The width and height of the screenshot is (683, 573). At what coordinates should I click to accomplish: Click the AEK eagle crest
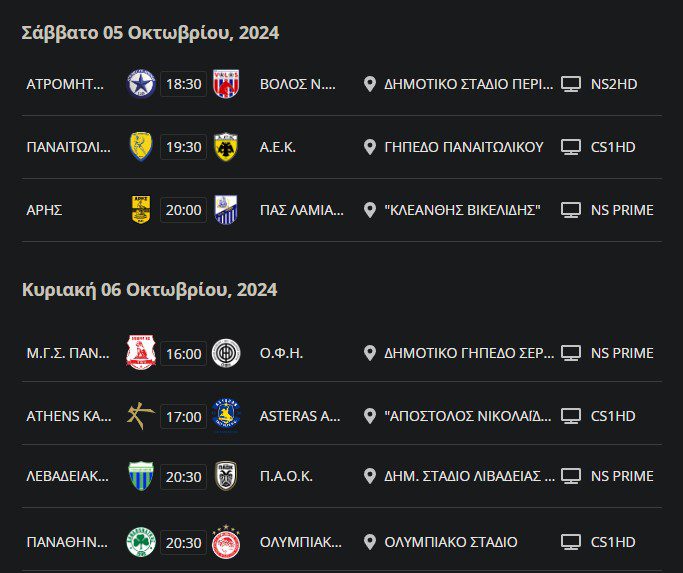[224, 147]
